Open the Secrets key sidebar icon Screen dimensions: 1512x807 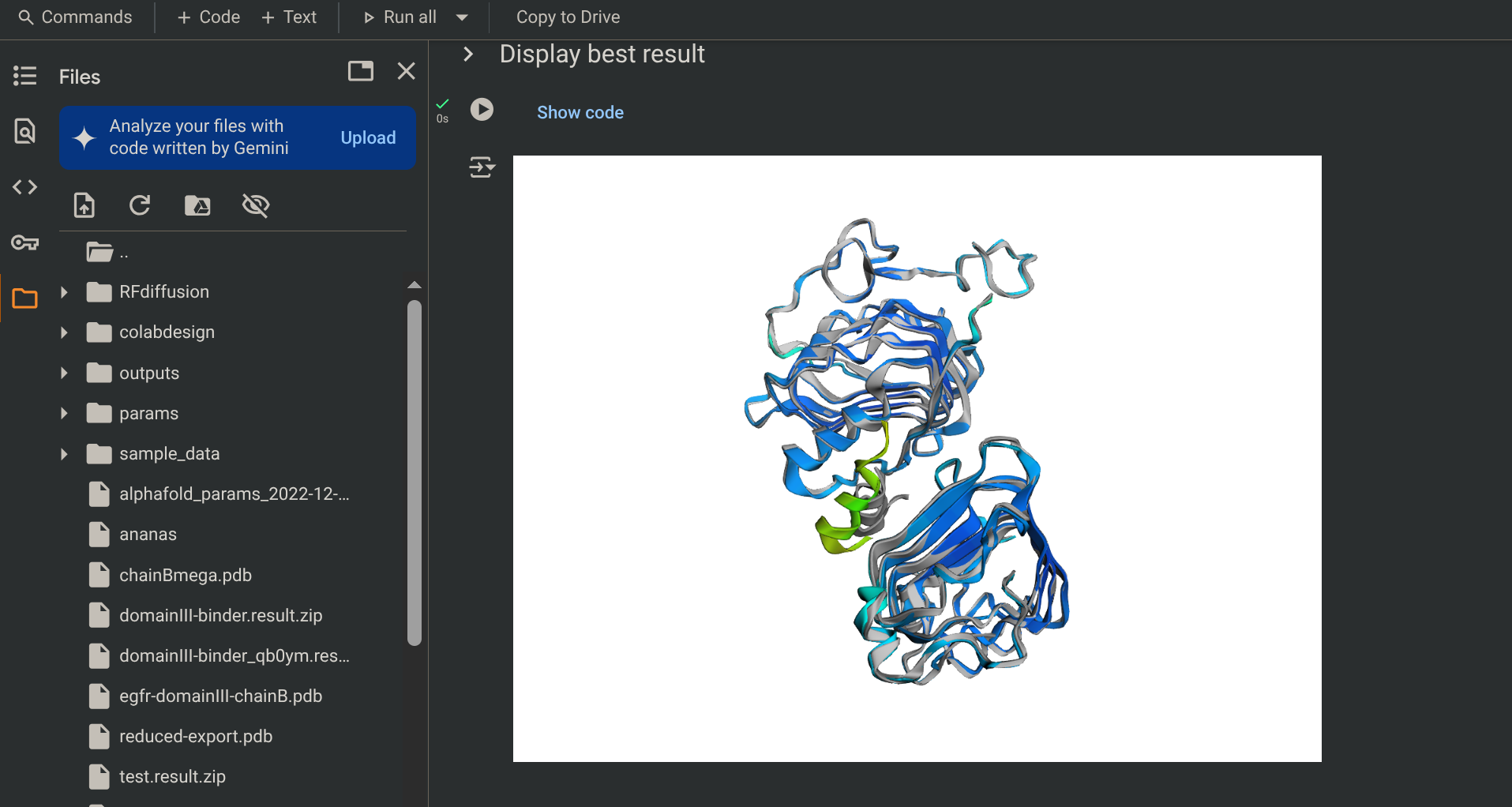coord(24,242)
